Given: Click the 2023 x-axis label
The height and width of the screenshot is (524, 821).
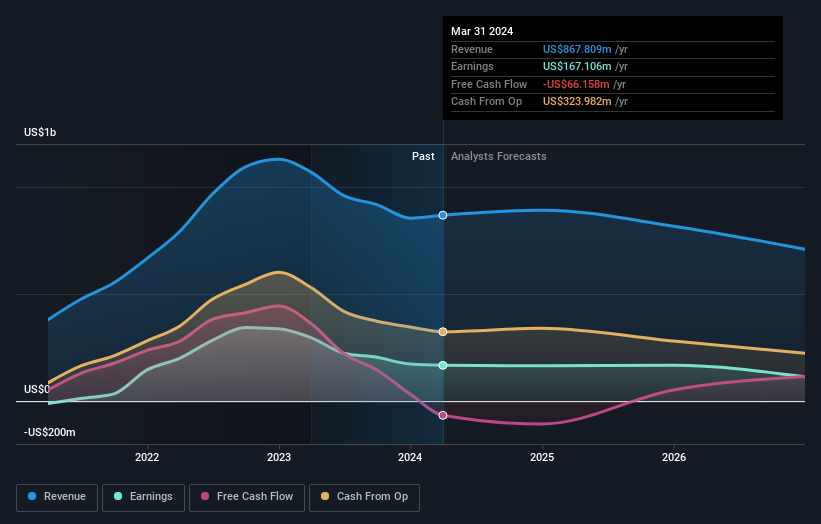Looking at the screenshot, I should pos(279,457).
